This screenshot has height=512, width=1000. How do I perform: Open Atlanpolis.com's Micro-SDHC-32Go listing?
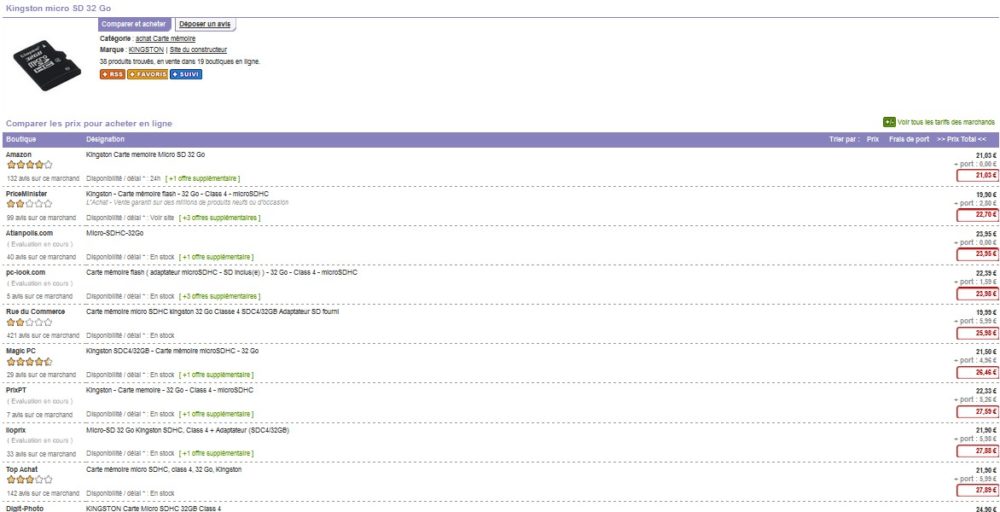[115, 233]
